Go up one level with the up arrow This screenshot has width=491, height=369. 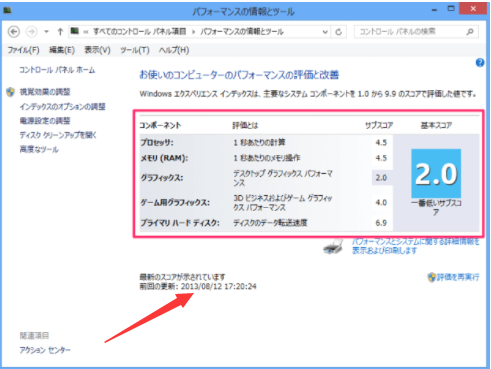60,32
